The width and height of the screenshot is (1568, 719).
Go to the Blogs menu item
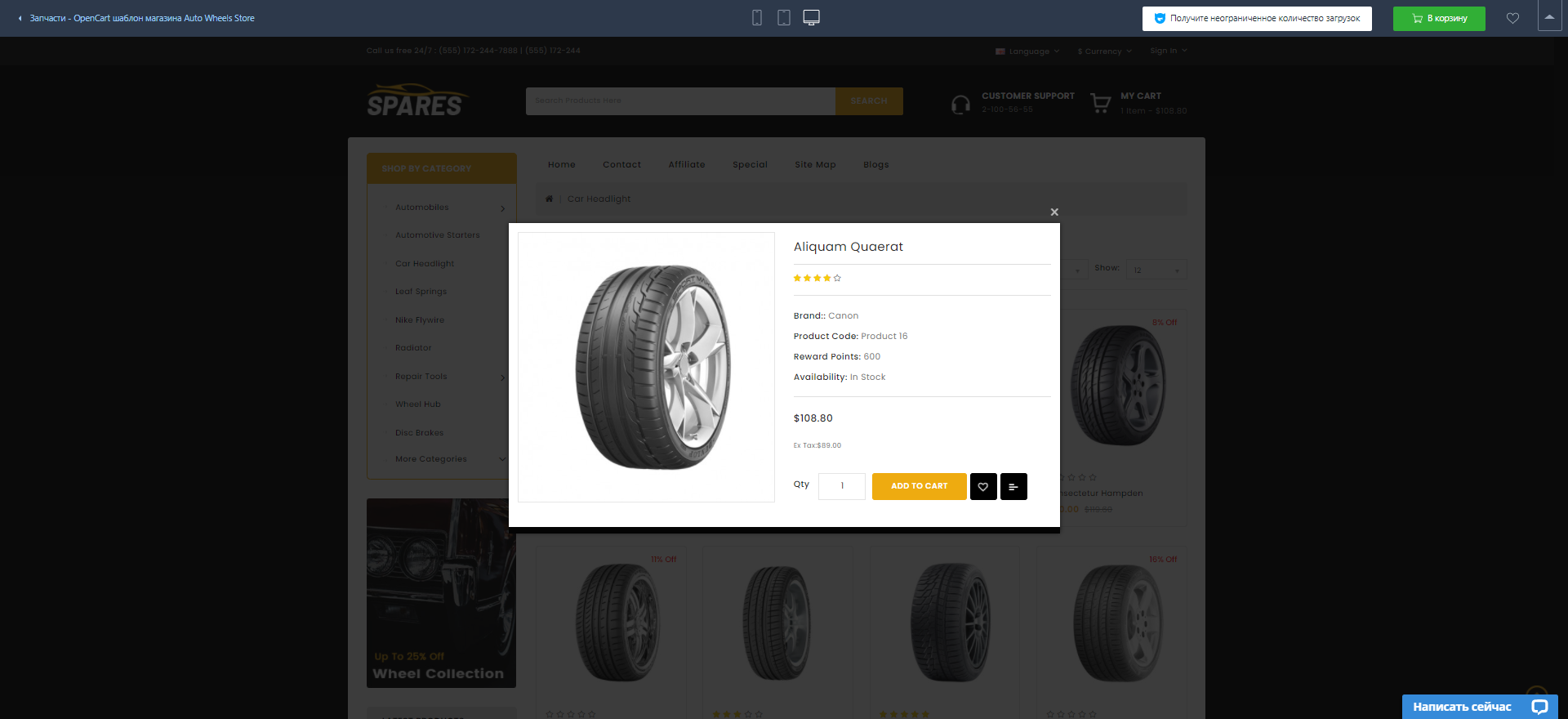click(875, 164)
